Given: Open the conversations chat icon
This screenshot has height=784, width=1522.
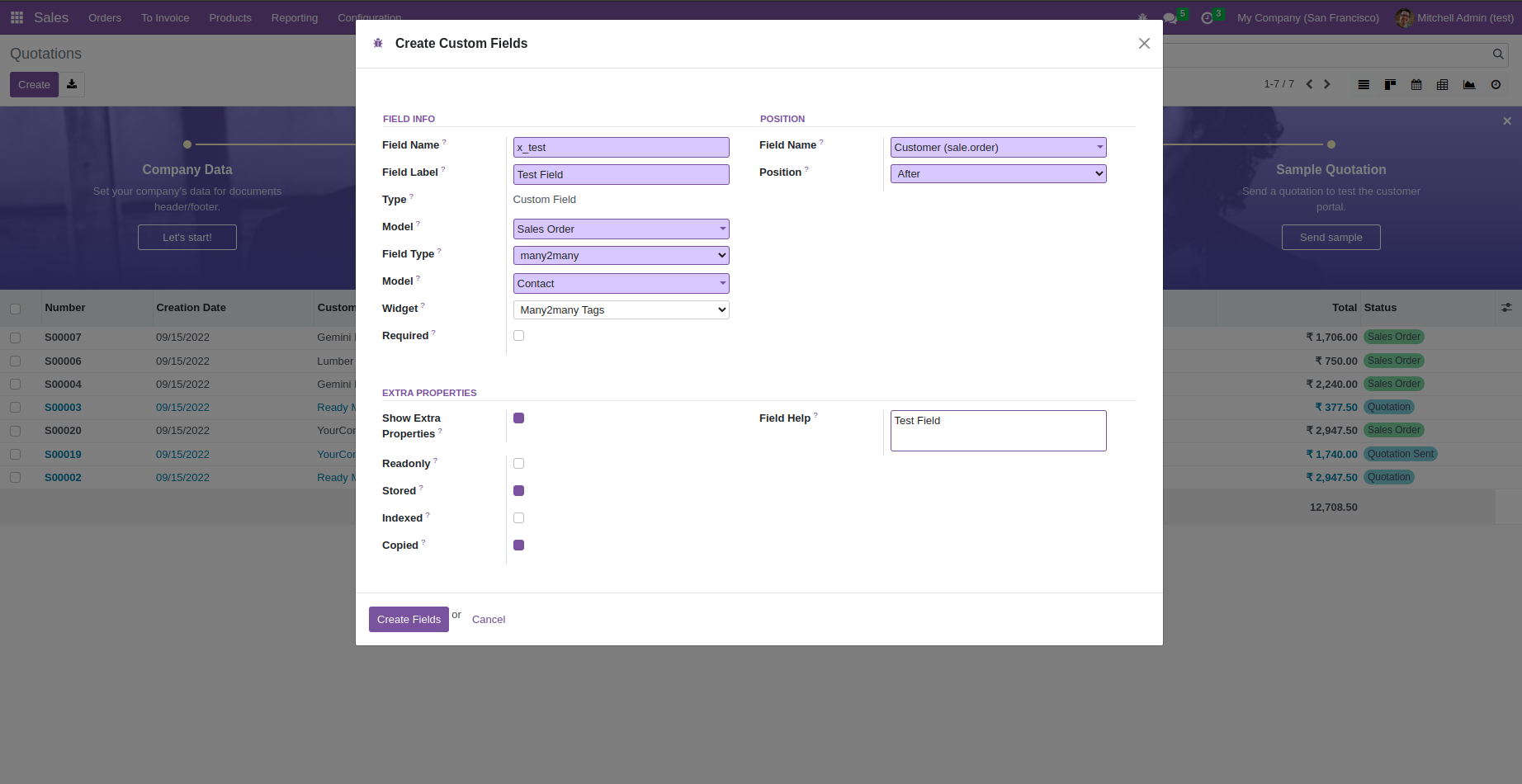Looking at the screenshot, I should pos(1170,18).
